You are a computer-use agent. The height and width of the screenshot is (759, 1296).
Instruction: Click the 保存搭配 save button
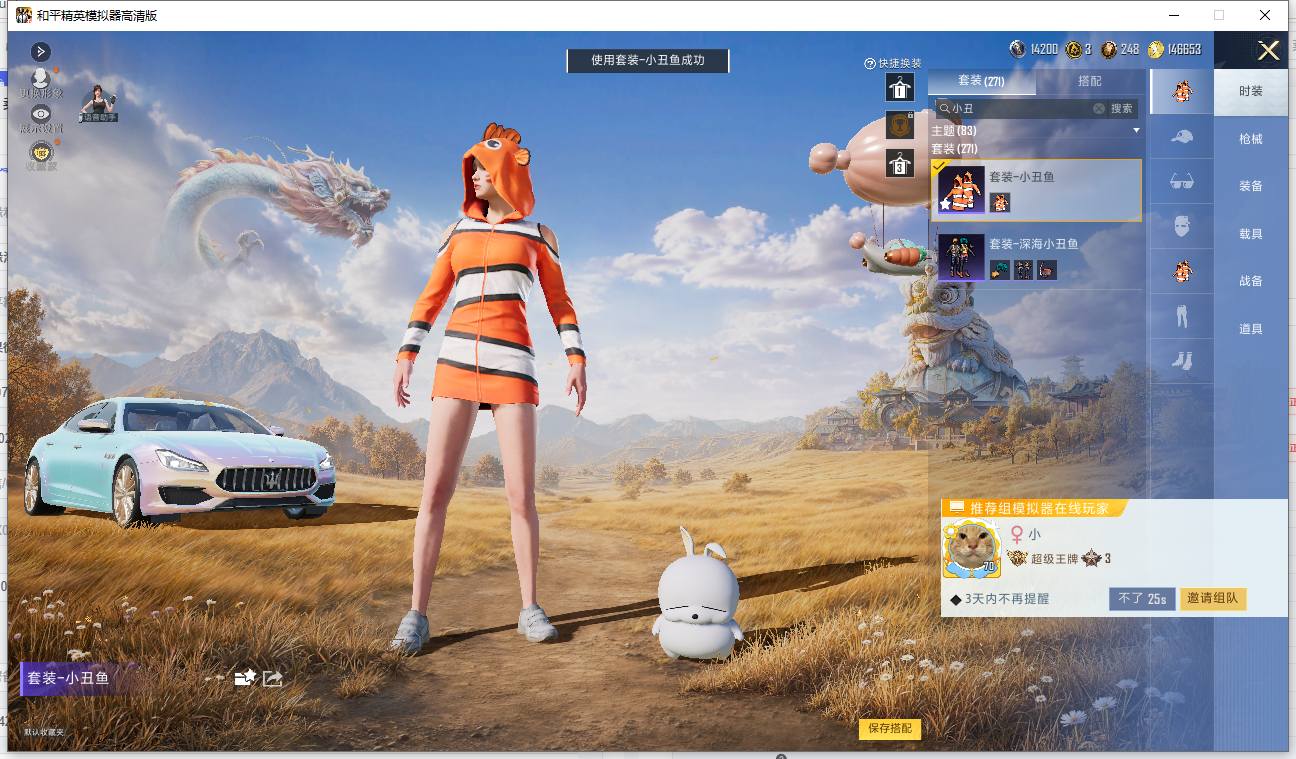pos(890,729)
